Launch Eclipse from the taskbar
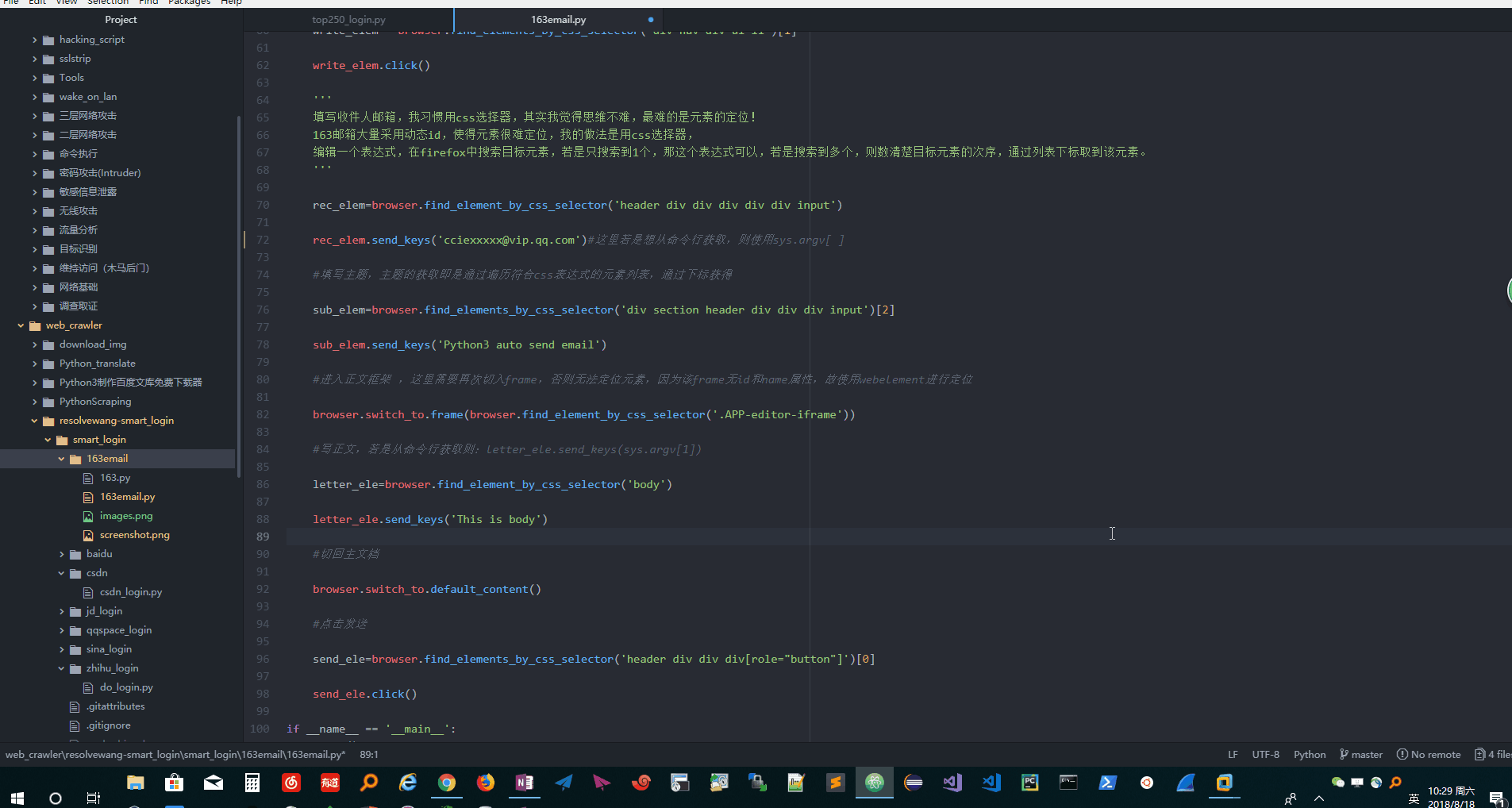This screenshot has width=1512, height=808. (x=914, y=783)
